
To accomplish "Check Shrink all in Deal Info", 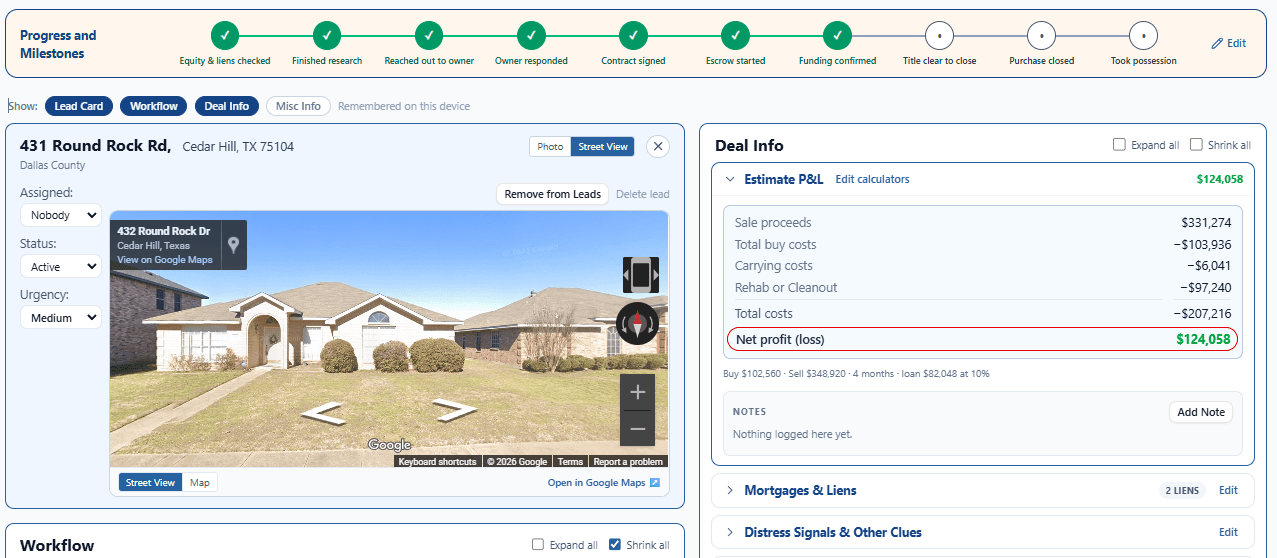I will [1196, 145].
